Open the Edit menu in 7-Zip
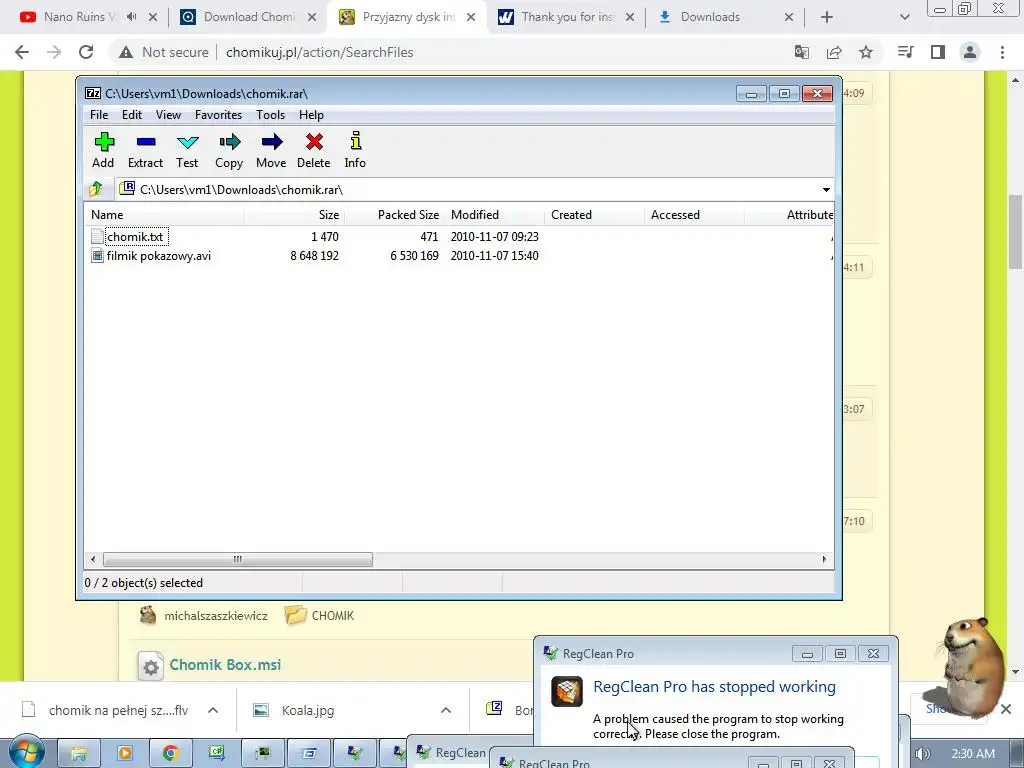The width and height of the screenshot is (1024, 768). click(132, 115)
